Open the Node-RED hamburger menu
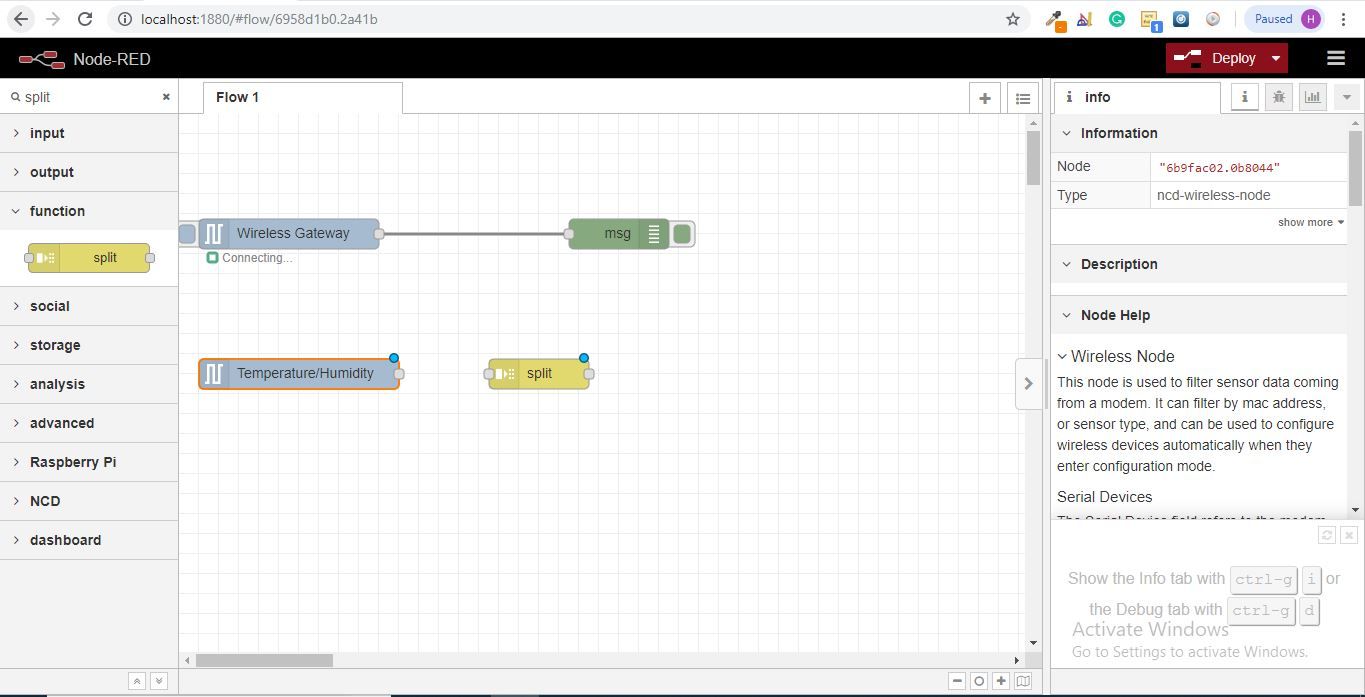This screenshot has width=1365, height=697. pyautogui.click(x=1335, y=58)
